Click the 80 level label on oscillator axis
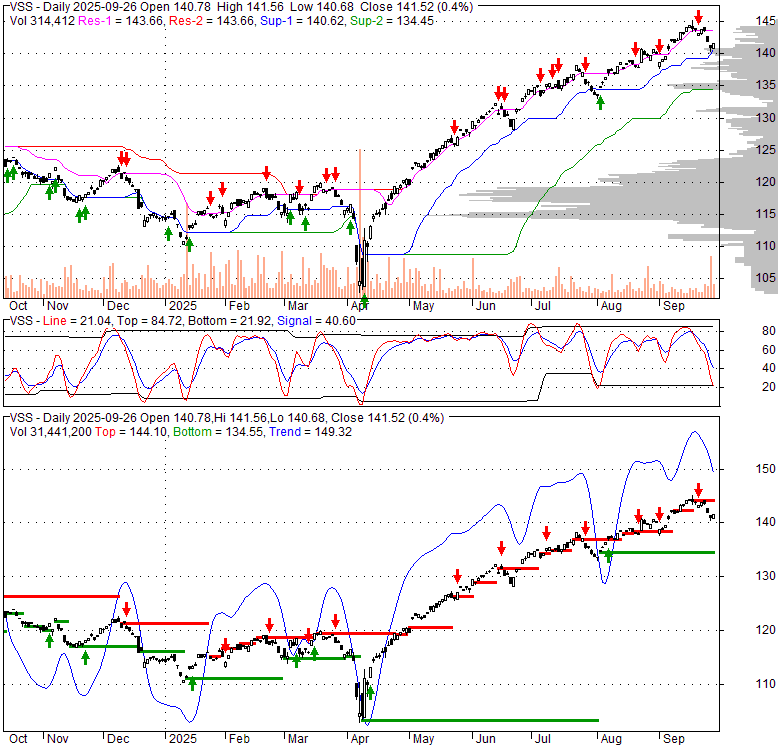The width and height of the screenshot is (780, 745). 769,331
